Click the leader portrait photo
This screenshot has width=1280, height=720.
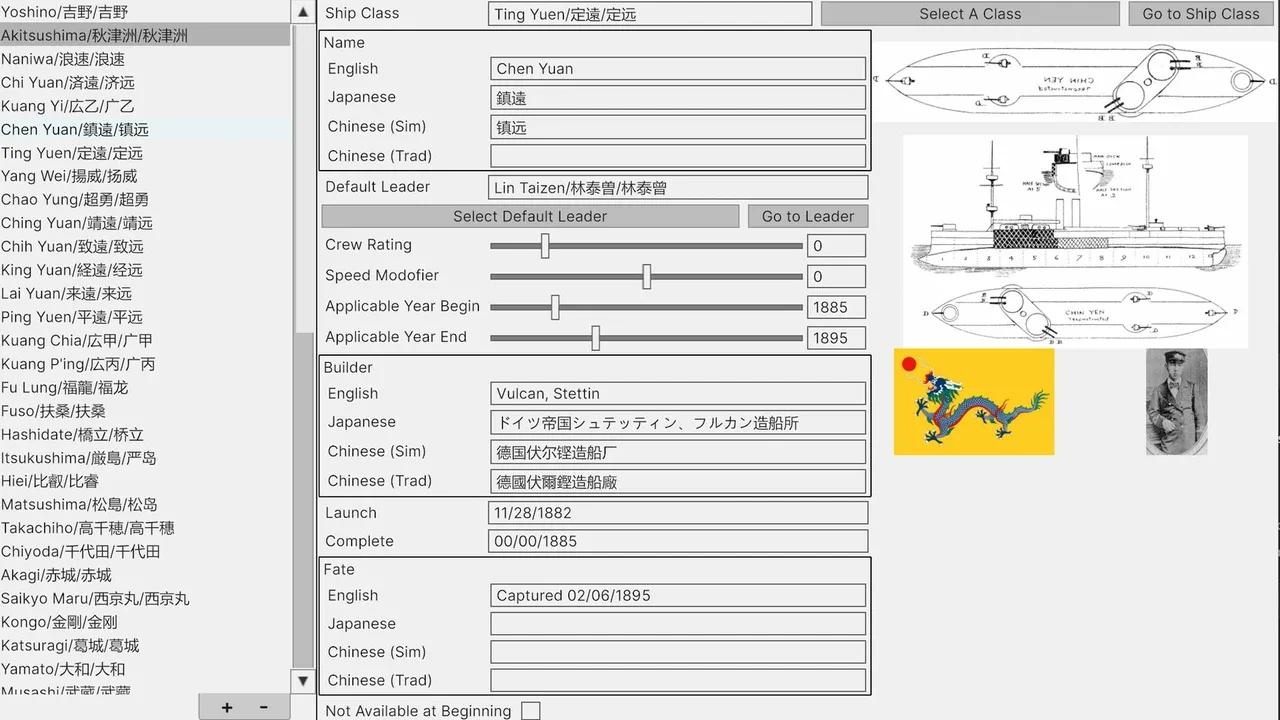1176,401
